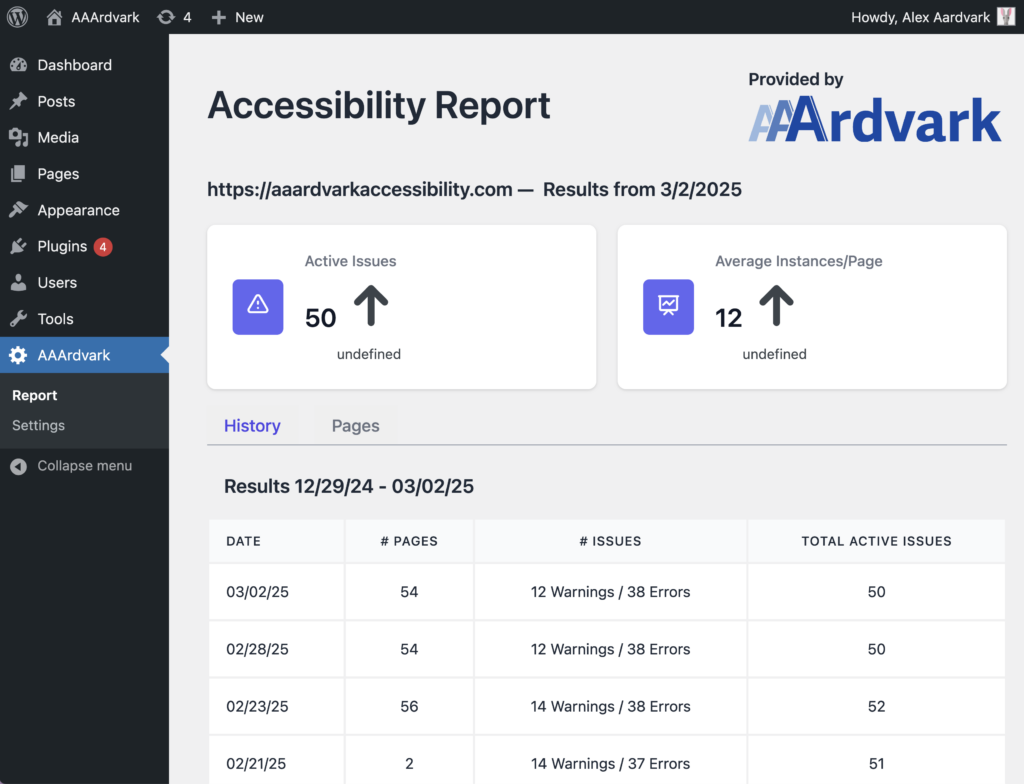Click the WordPress logo icon
Image resolution: width=1024 pixels, height=784 pixels.
(18, 17)
